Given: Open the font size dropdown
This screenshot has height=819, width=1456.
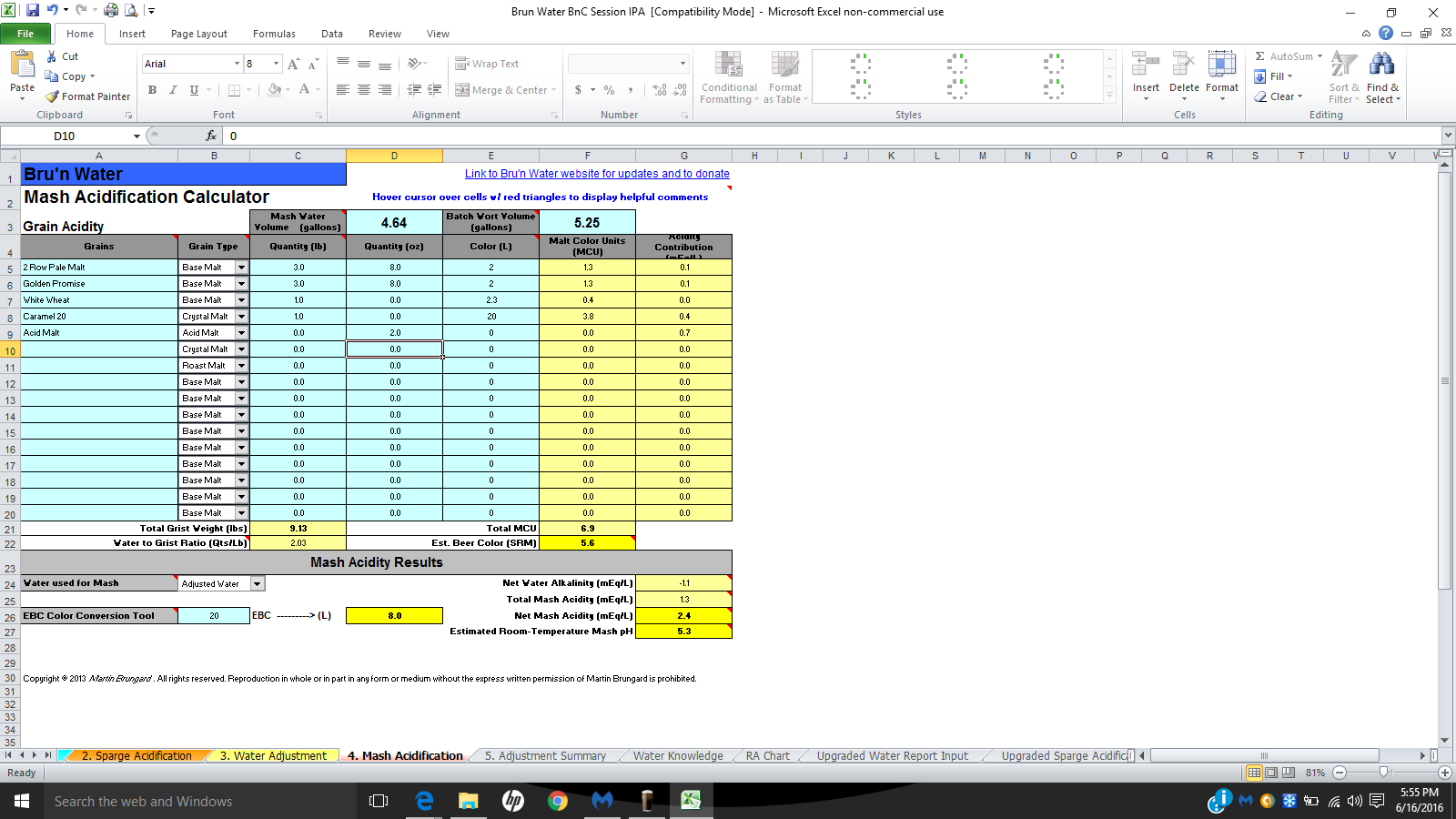Looking at the screenshot, I should pyautogui.click(x=276, y=64).
